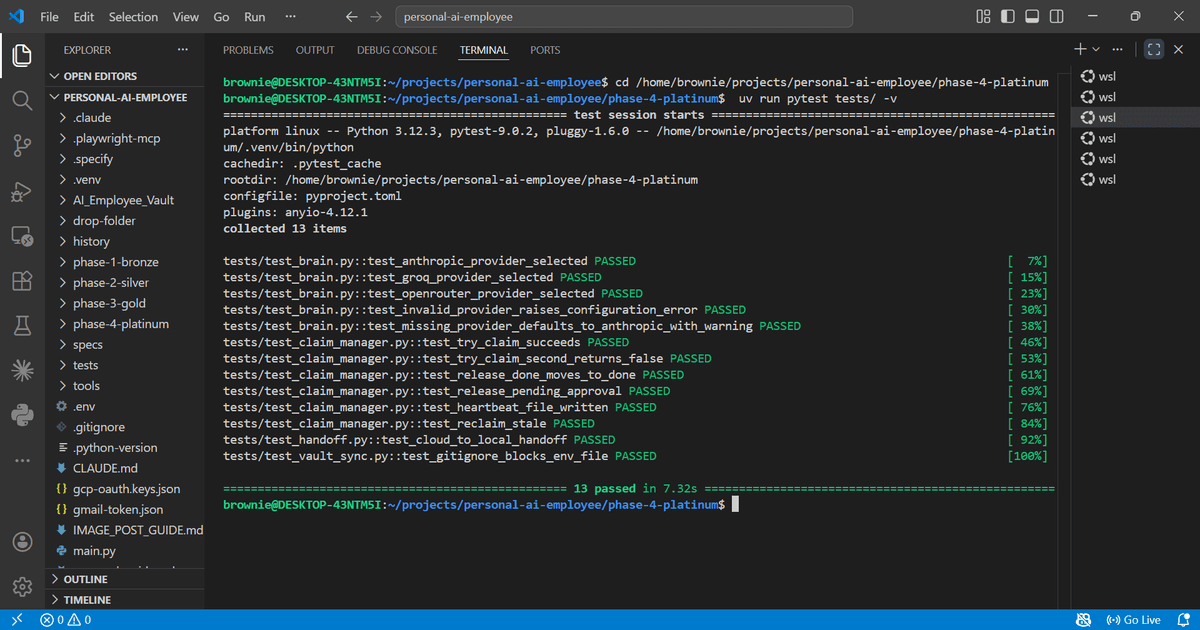Open the Source Control view
1200x630 pixels.
pos(21,145)
